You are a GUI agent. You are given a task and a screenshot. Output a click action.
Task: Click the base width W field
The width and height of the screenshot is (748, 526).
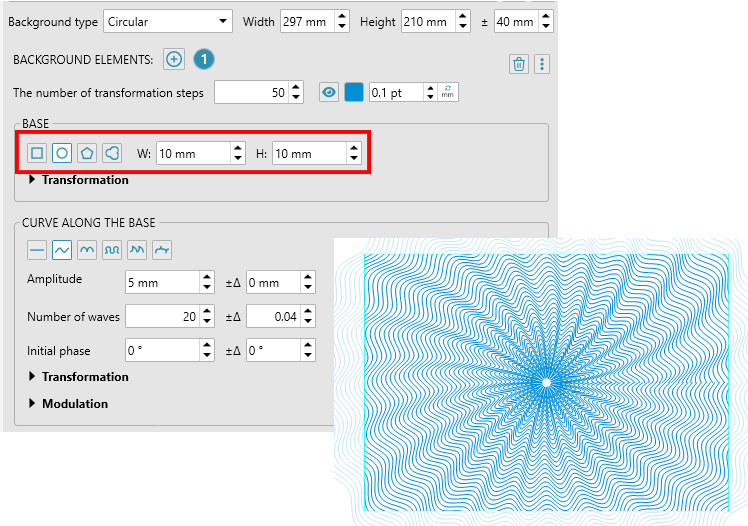coord(192,154)
